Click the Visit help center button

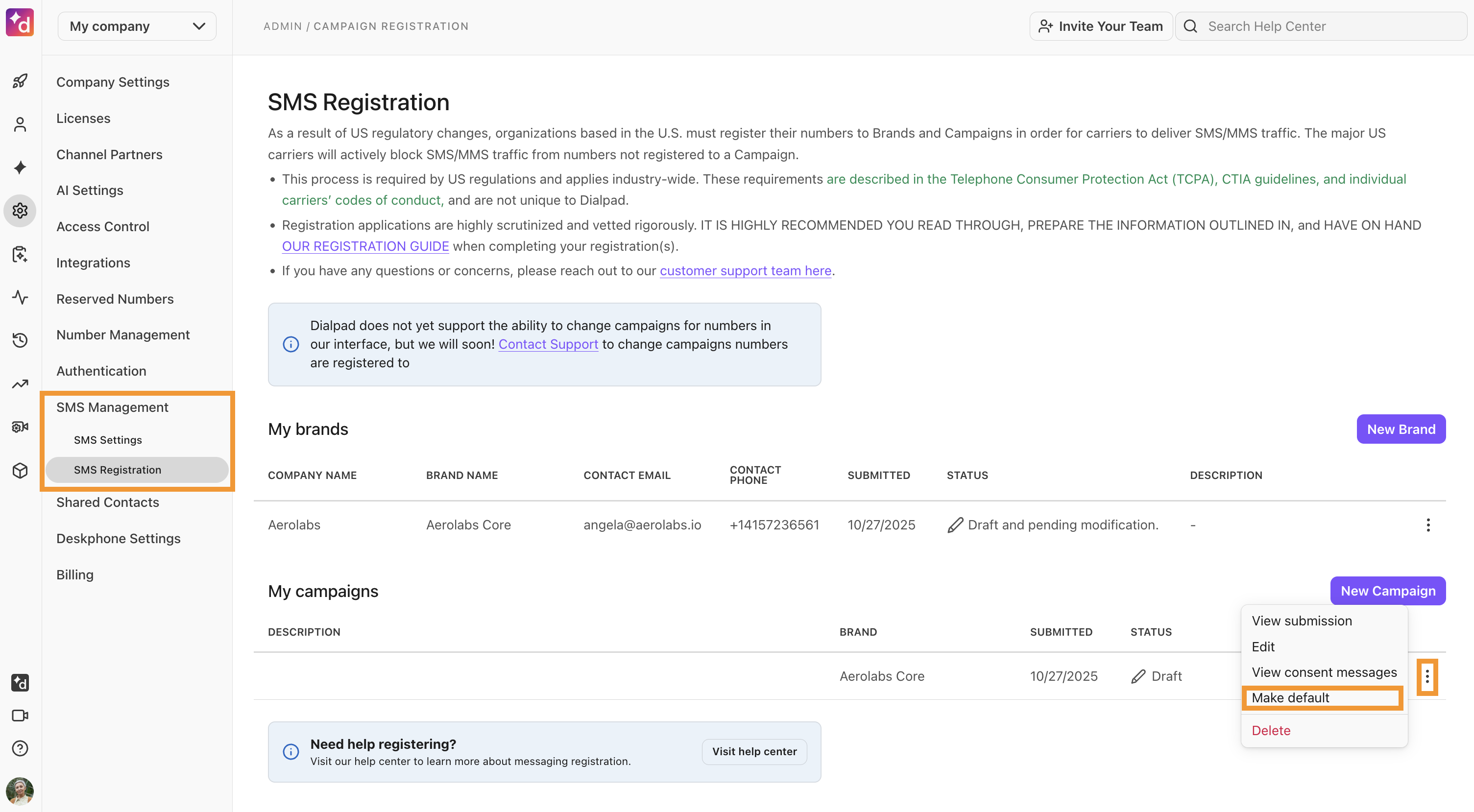(754, 751)
